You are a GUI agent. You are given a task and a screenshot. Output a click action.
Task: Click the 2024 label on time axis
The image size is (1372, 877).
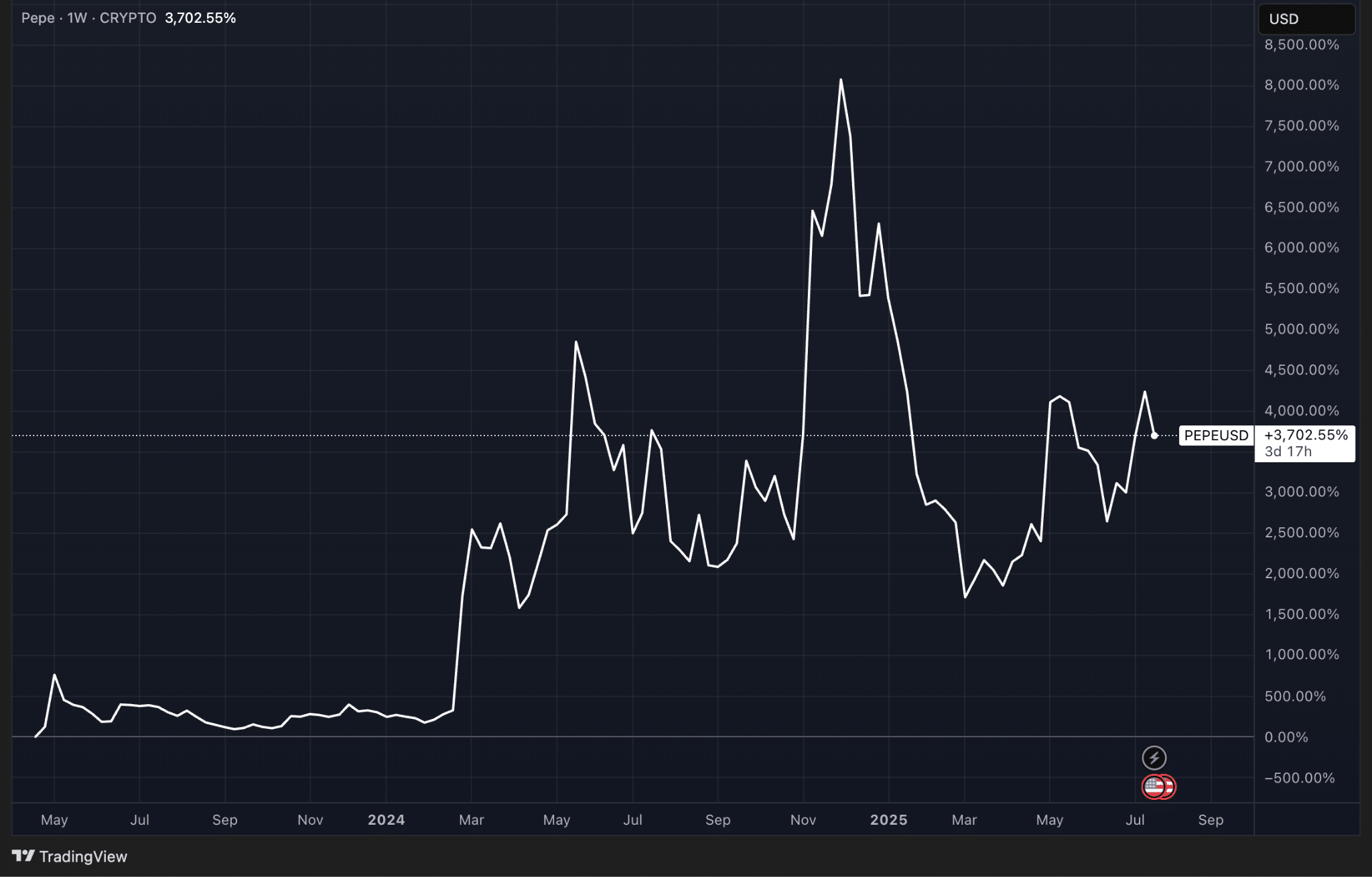point(386,820)
